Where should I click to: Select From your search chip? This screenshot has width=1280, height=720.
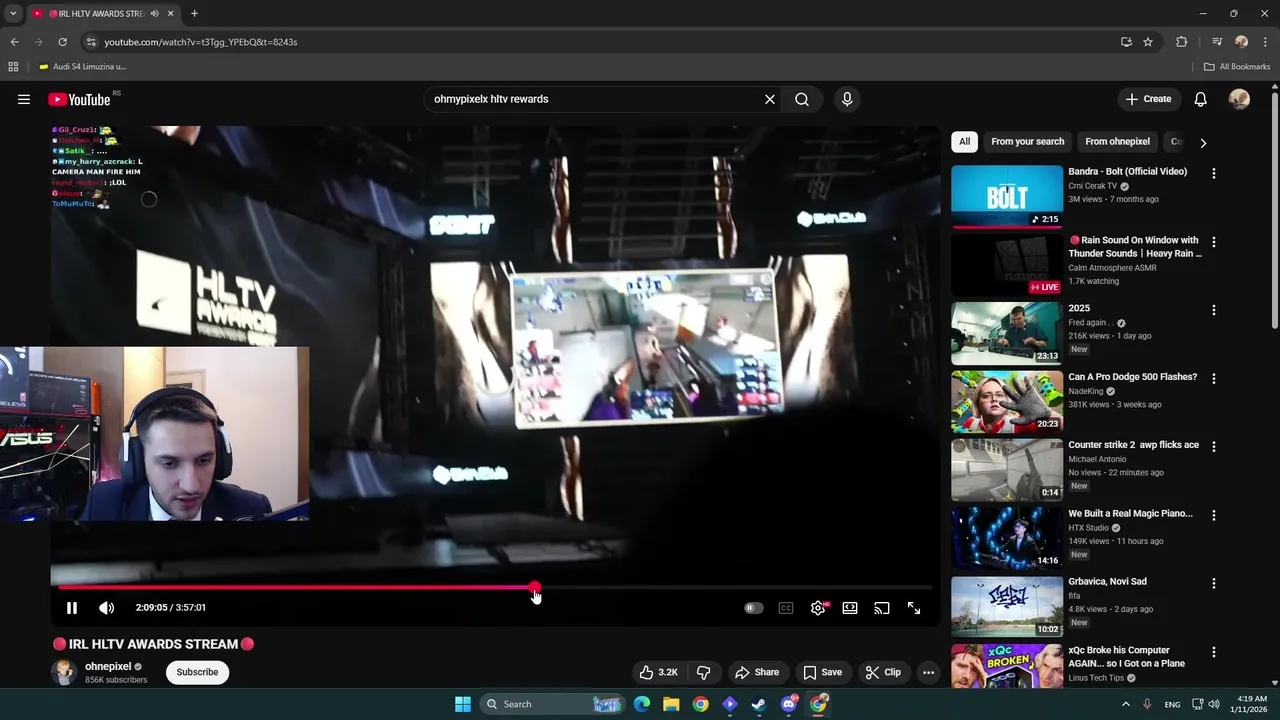pos(1027,142)
